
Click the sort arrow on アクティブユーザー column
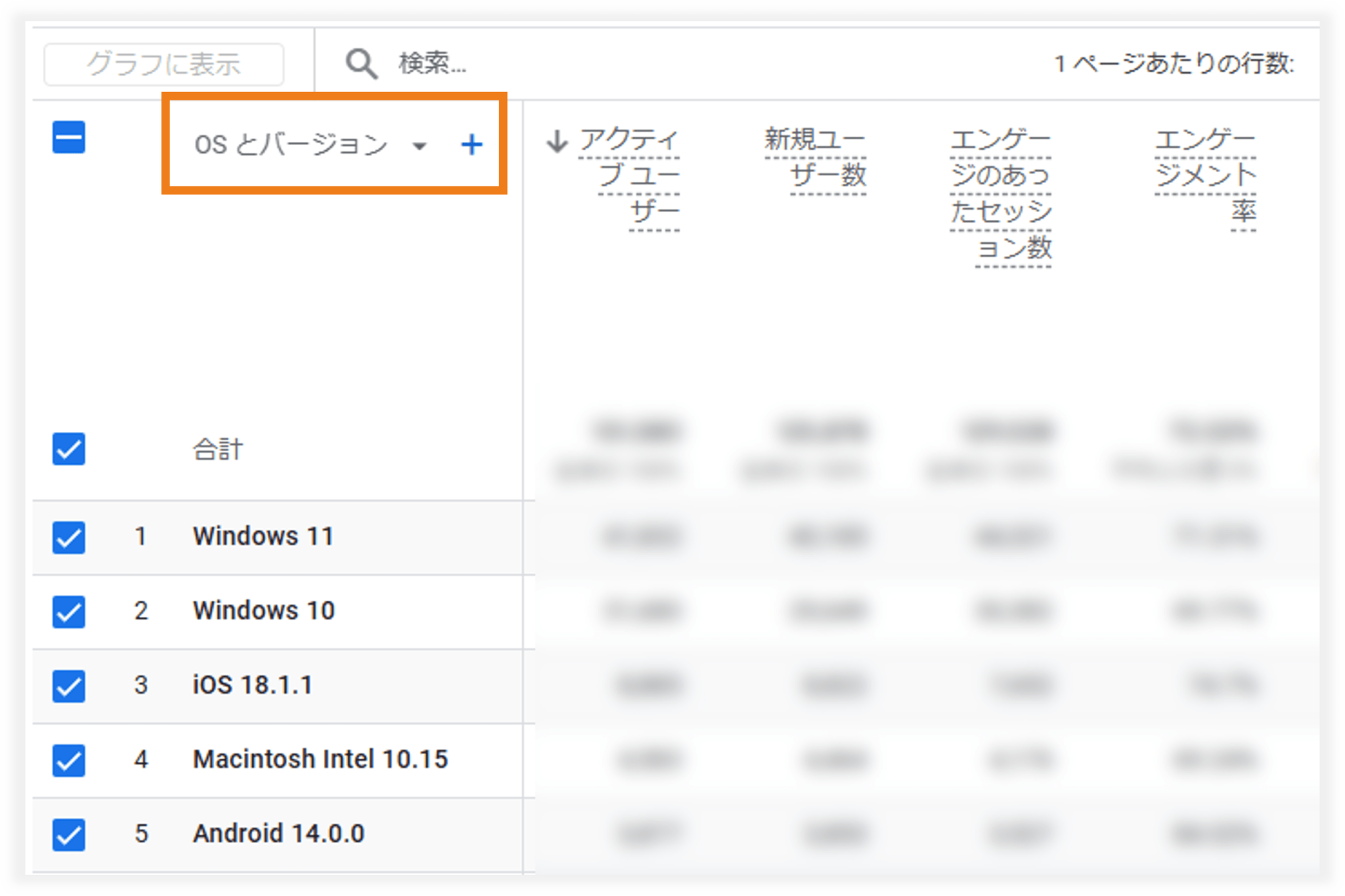[x=557, y=140]
